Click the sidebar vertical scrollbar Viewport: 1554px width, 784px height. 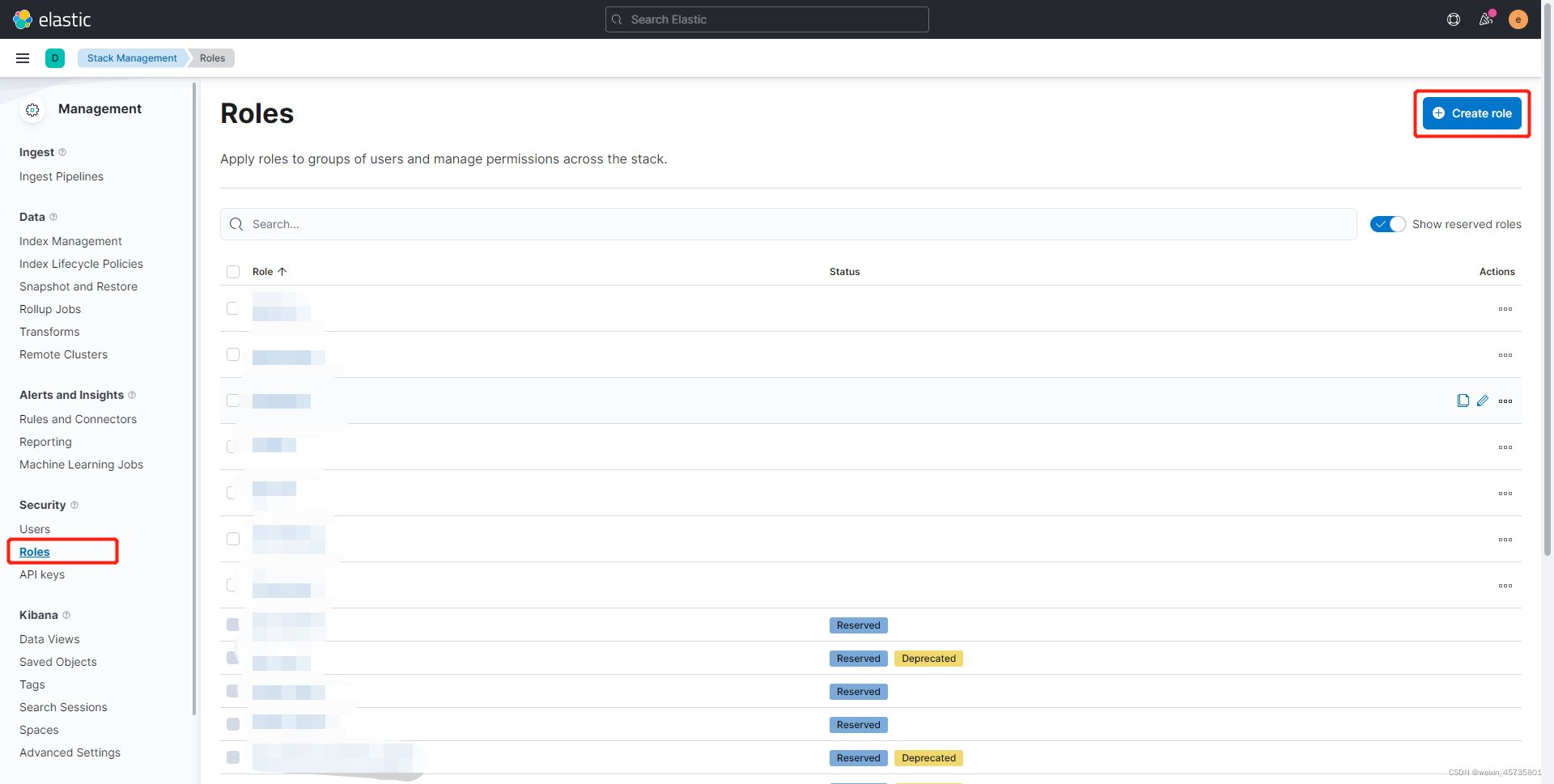click(194, 398)
